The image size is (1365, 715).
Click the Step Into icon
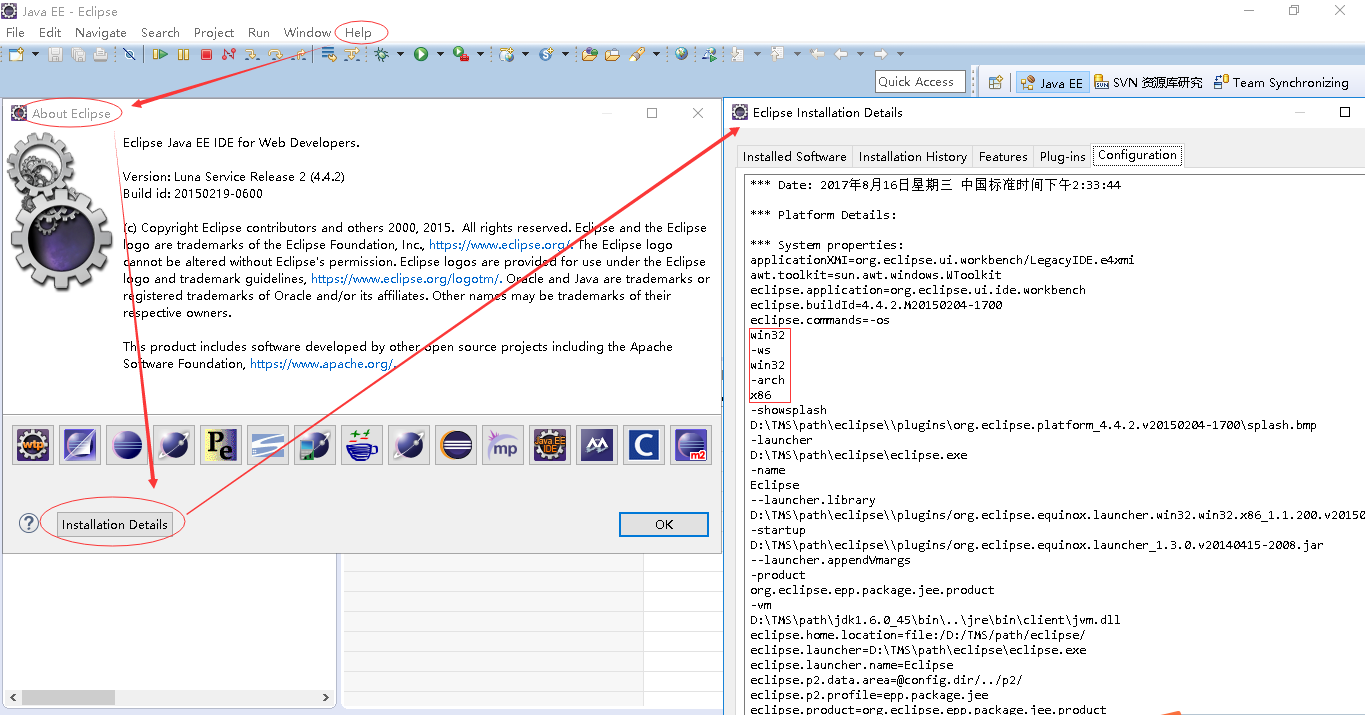click(x=251, y=54)
